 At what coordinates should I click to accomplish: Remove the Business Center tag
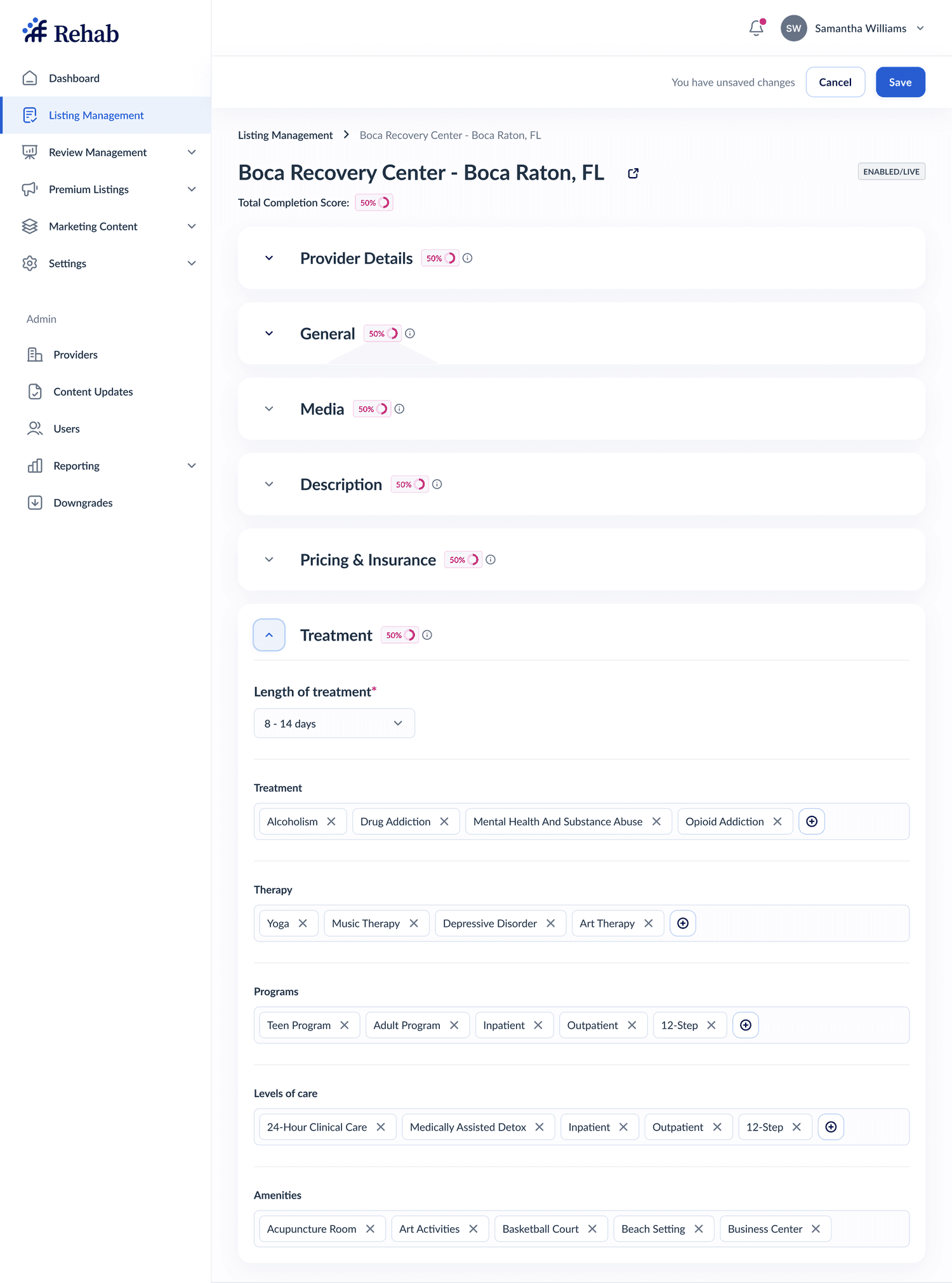tap(816, 1229)
